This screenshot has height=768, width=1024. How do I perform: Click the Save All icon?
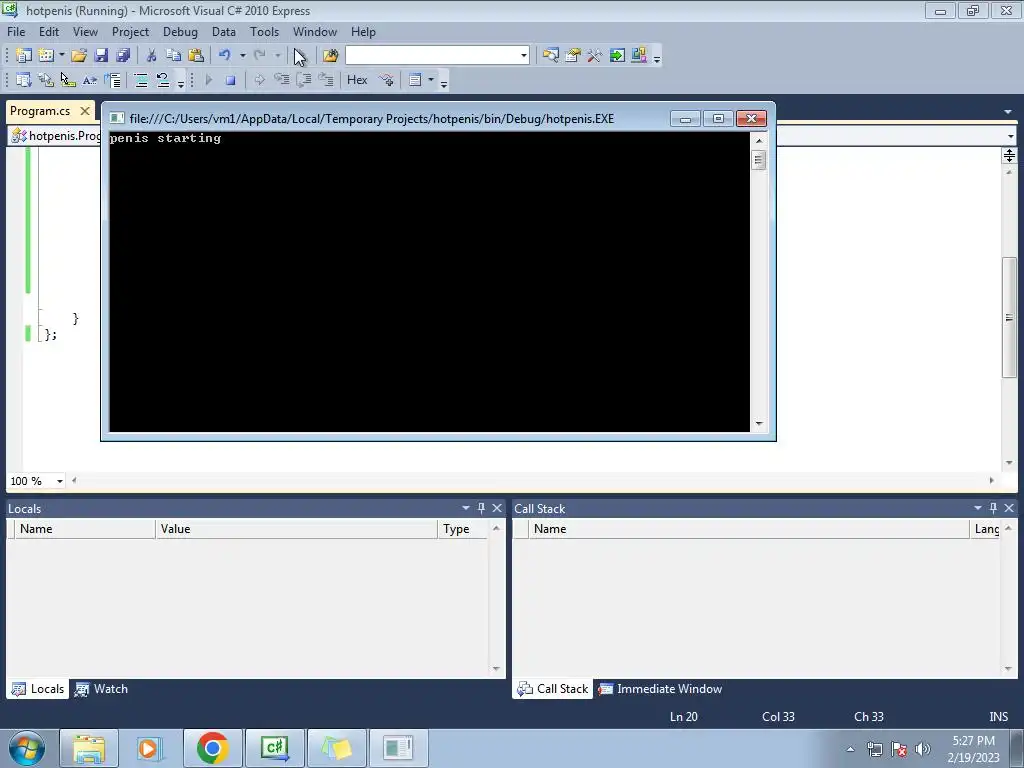pyautogui.click(x=123, y=56)
